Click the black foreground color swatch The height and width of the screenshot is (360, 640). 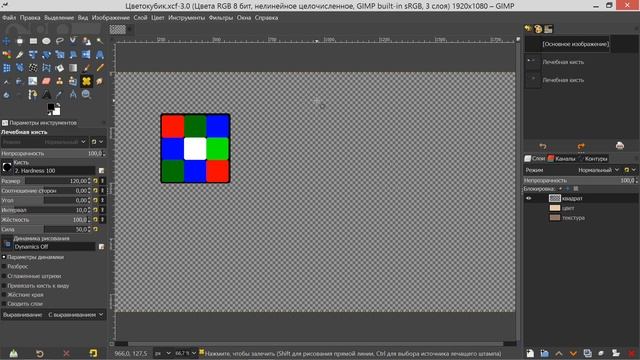point(51,107)
